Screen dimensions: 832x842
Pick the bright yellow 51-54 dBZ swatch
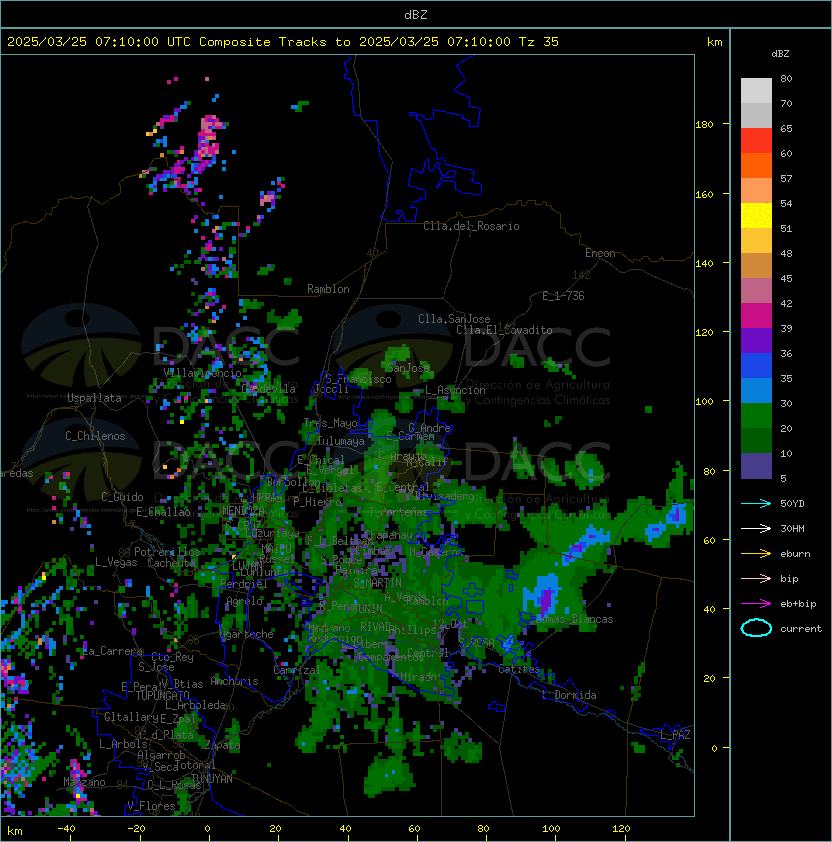pyautogui.click(x=756, y=216)
